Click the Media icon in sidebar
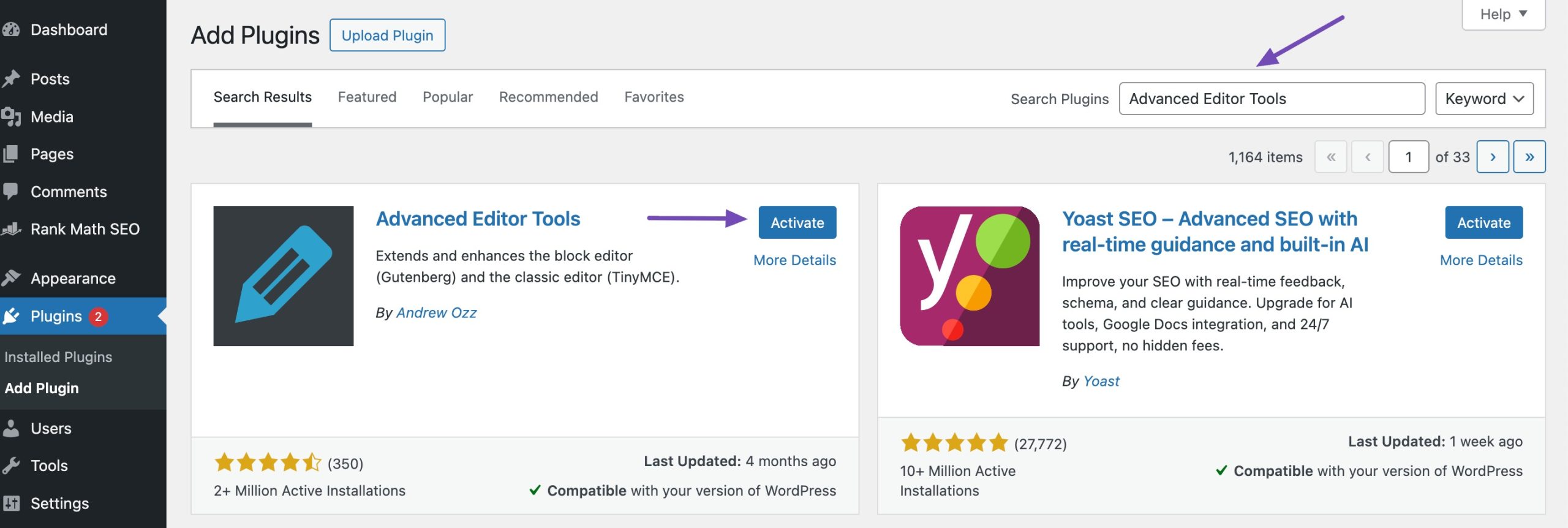Viewport: 1568px width, 528px height. (x=11, y=116)
